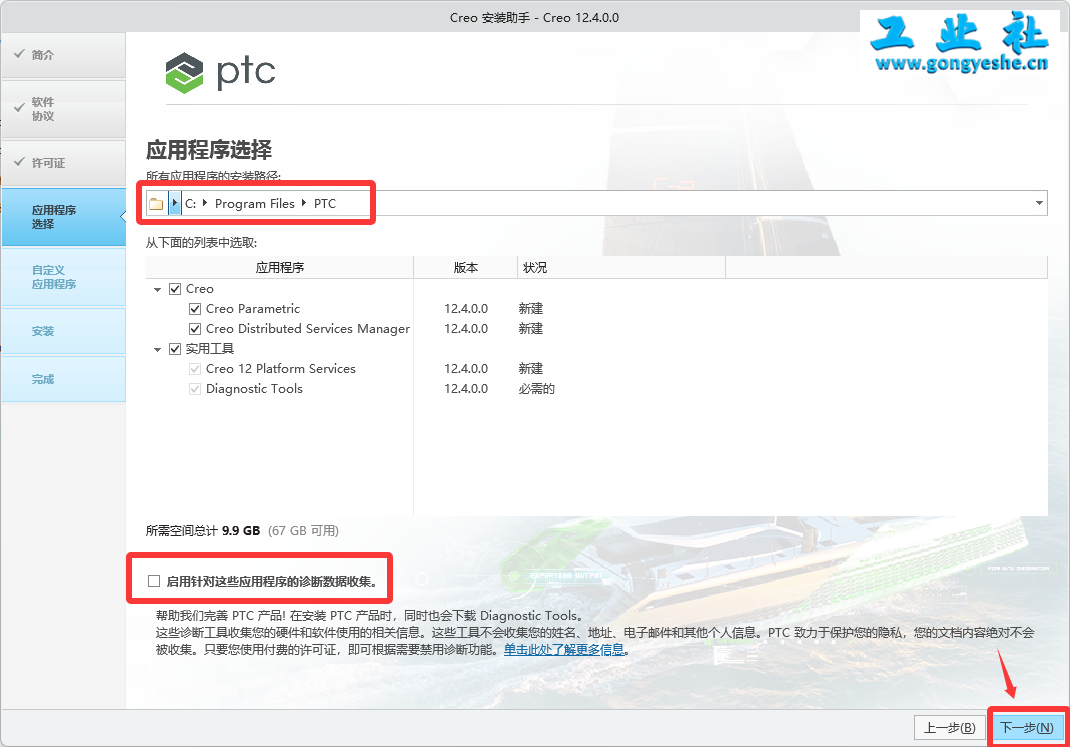Go to the 简介 step
Image resolution: width=1070 pixels, height=747 pixels.
click(x=63, y=55)
